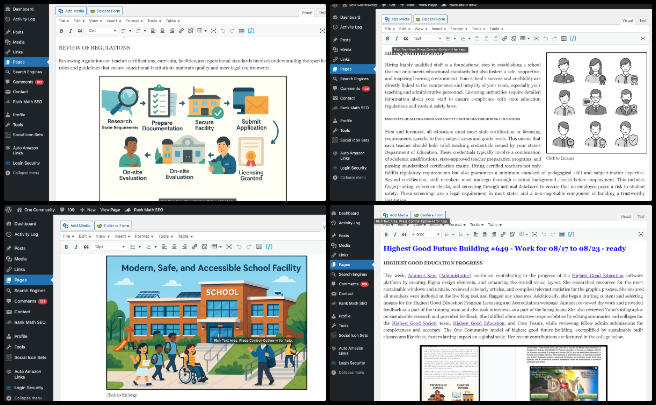This screenshot has width=656, height=405.
Task: Open File menu in Review of Regulations editor
Action: [x=62, y=21]
